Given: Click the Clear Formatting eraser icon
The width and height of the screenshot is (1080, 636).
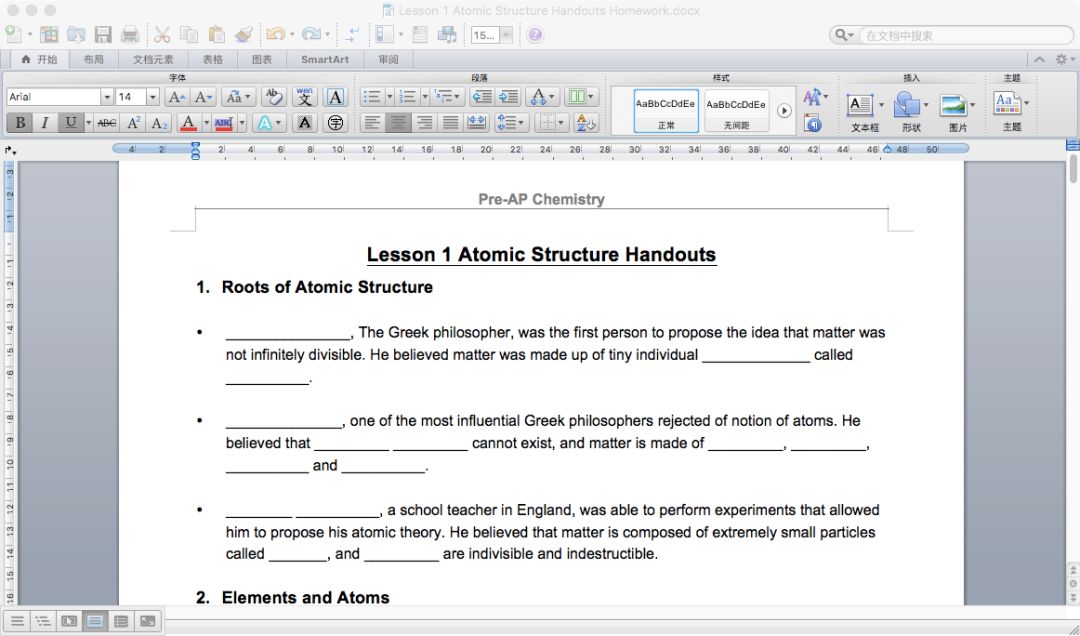Looking at the screenshot, I should tap(273, 97).
